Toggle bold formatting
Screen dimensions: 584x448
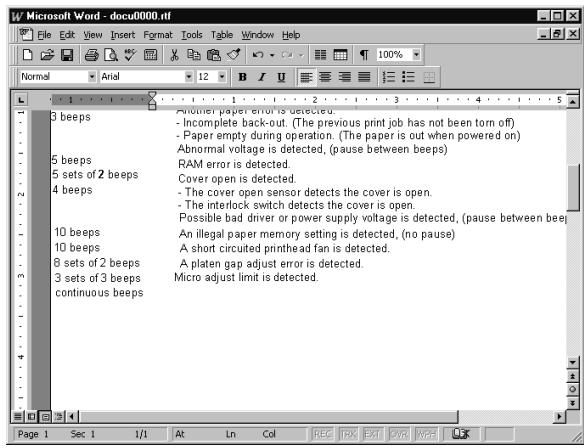(242, 77)
